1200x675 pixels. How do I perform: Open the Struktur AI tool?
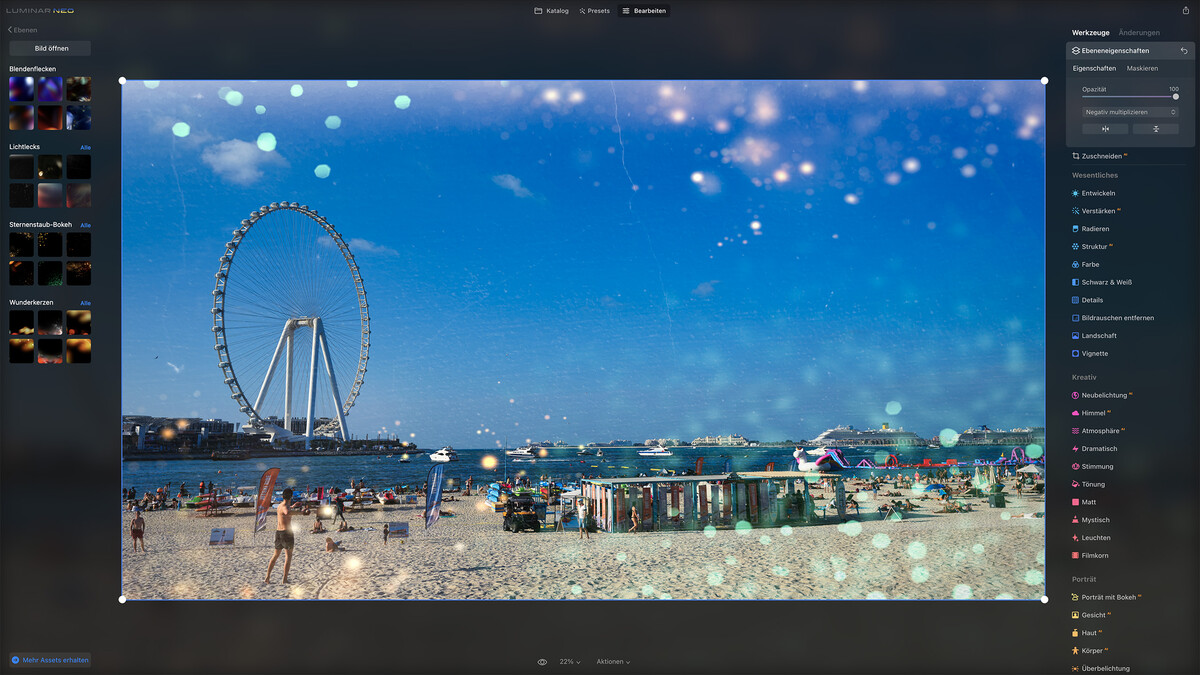pos(1096,246)
